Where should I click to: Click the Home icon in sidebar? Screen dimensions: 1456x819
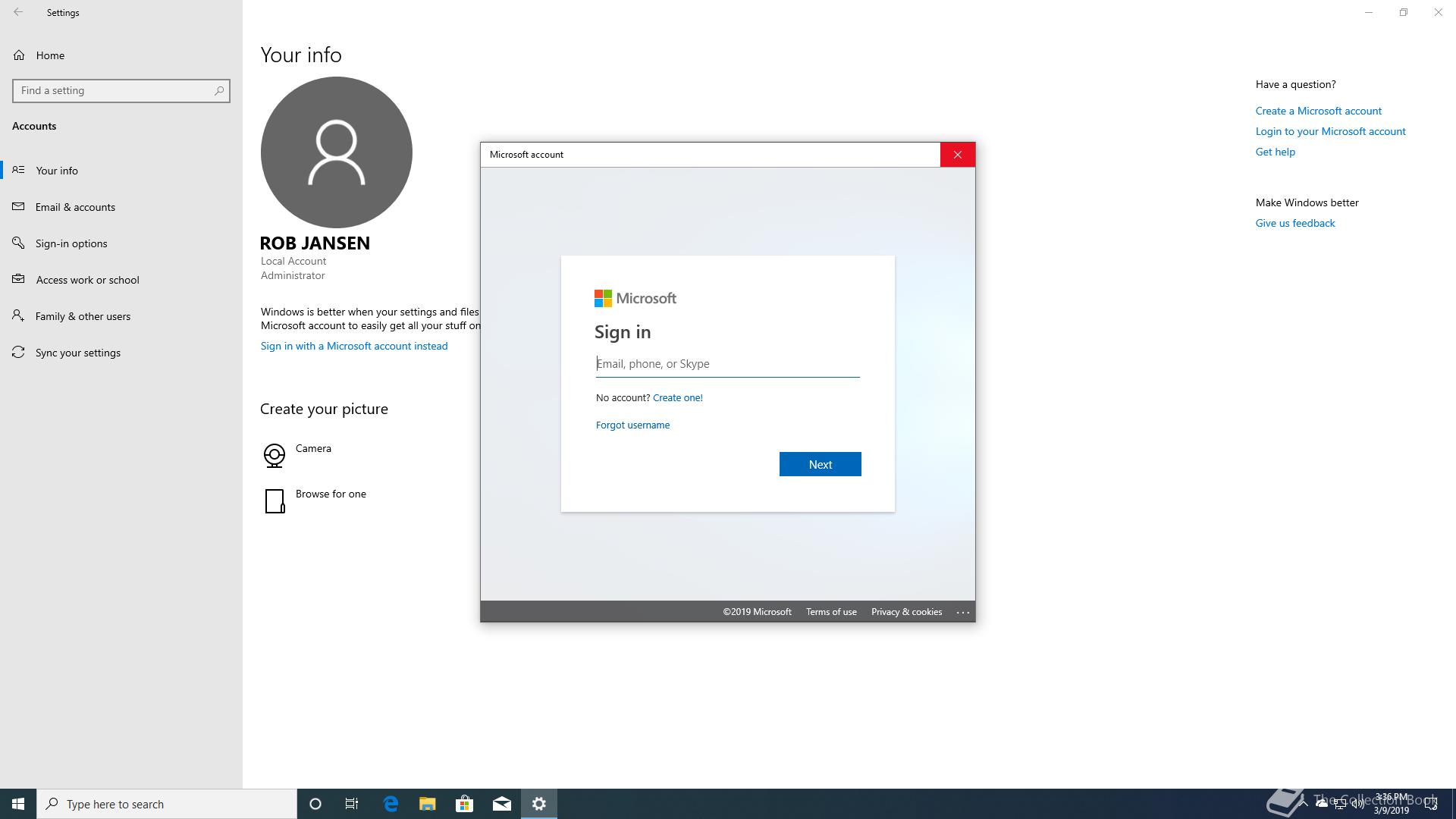(x=19, y=55)
